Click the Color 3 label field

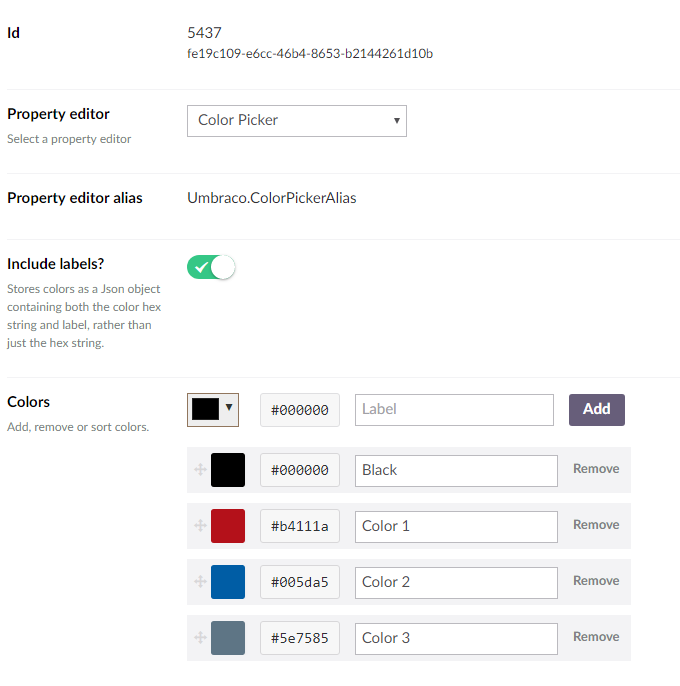456,638
